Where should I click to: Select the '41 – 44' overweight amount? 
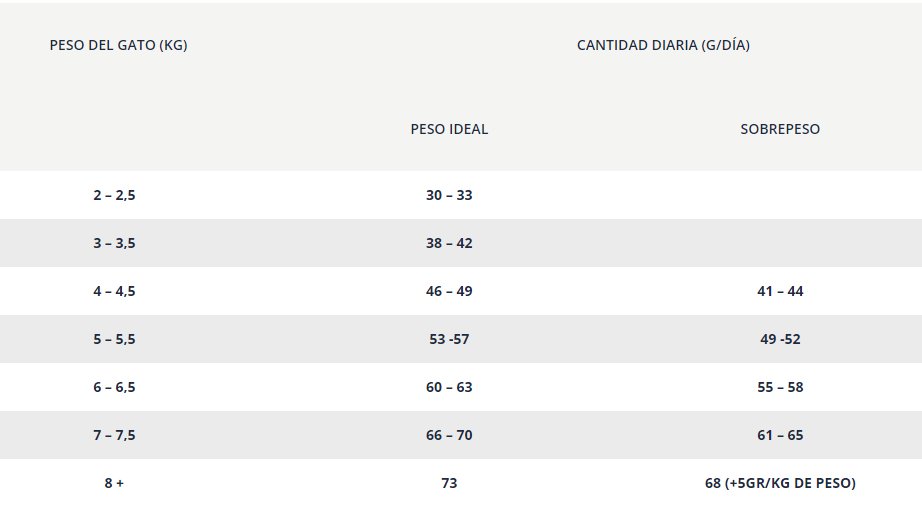pyautogui.click(x=780, y=291)
